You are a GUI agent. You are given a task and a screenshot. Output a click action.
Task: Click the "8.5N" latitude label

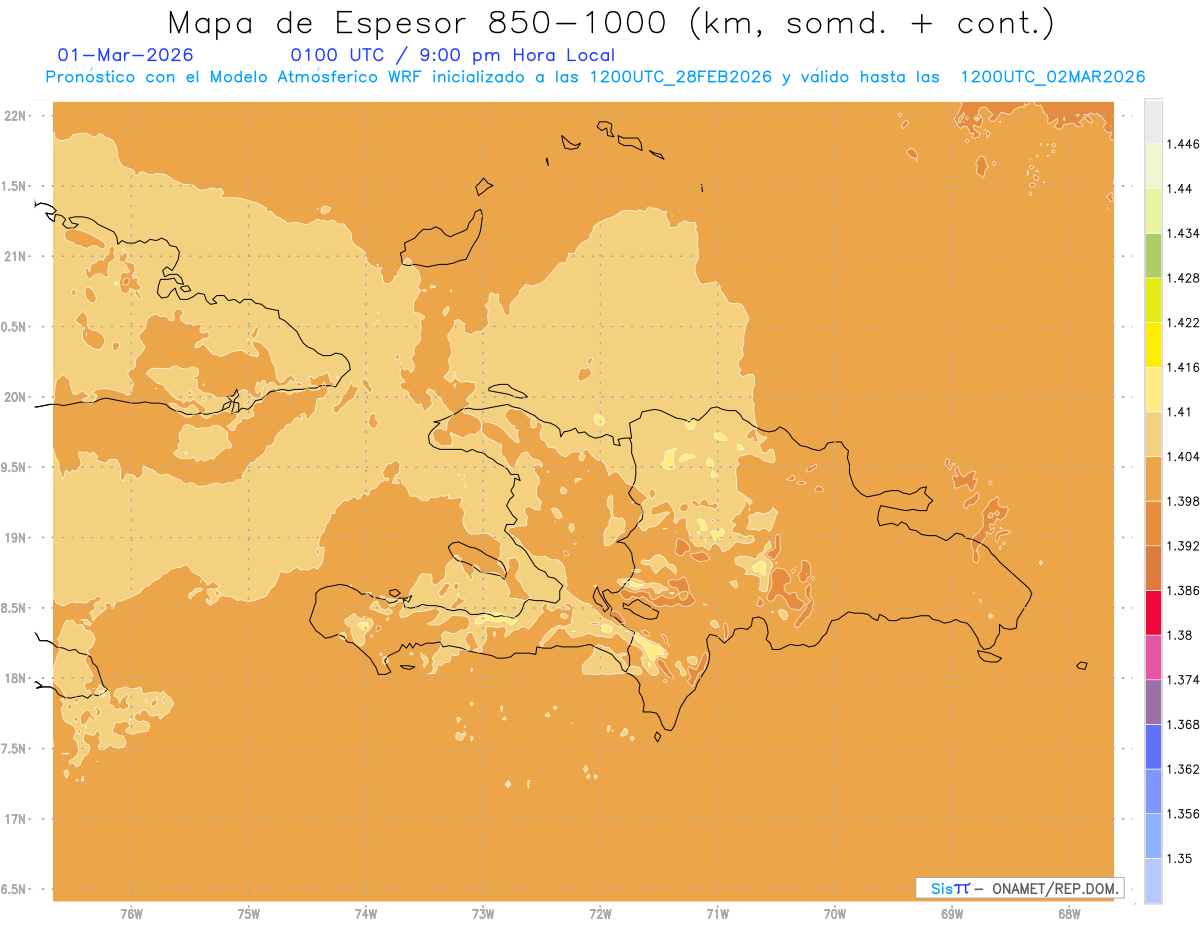[x=16, y=608]
